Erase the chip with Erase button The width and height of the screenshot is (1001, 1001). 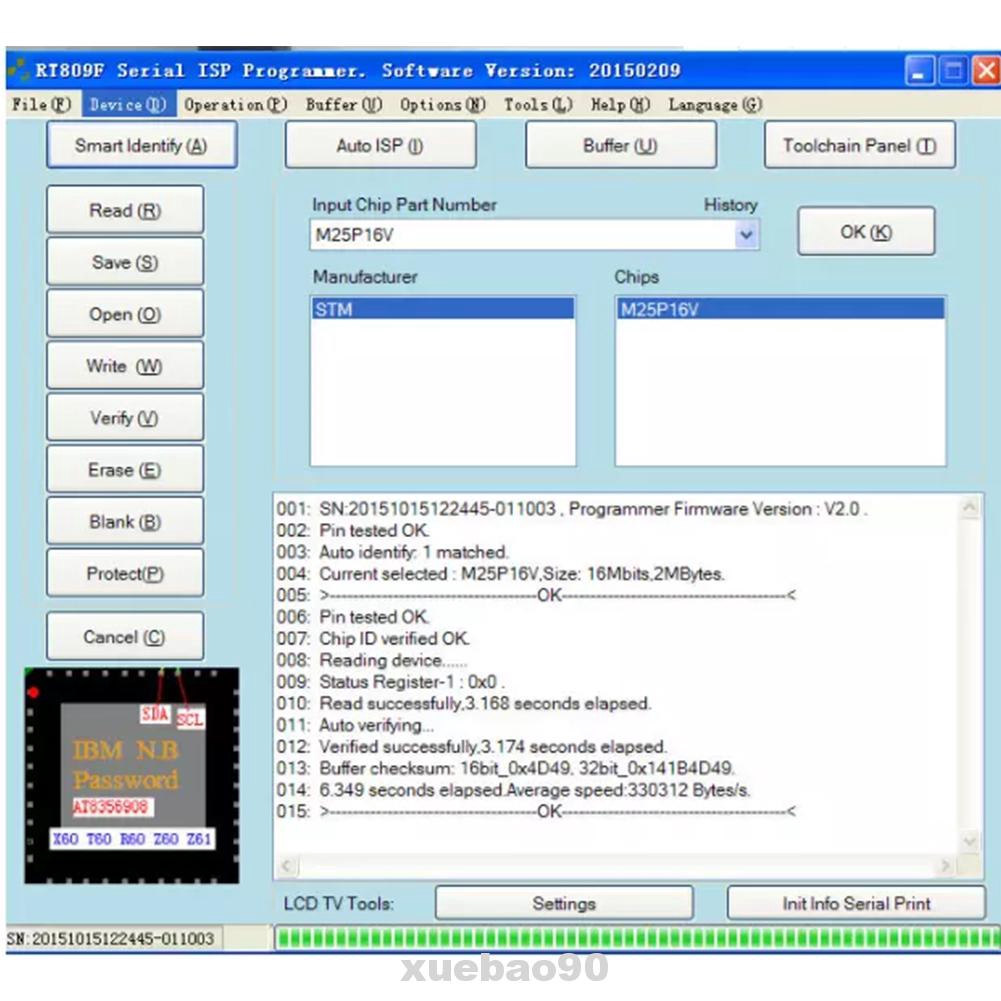(125, 470)
